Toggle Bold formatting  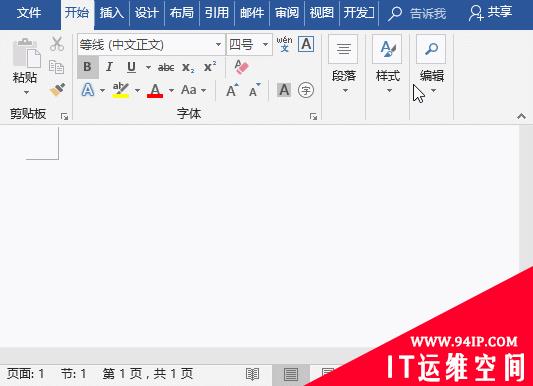point(88,67)
